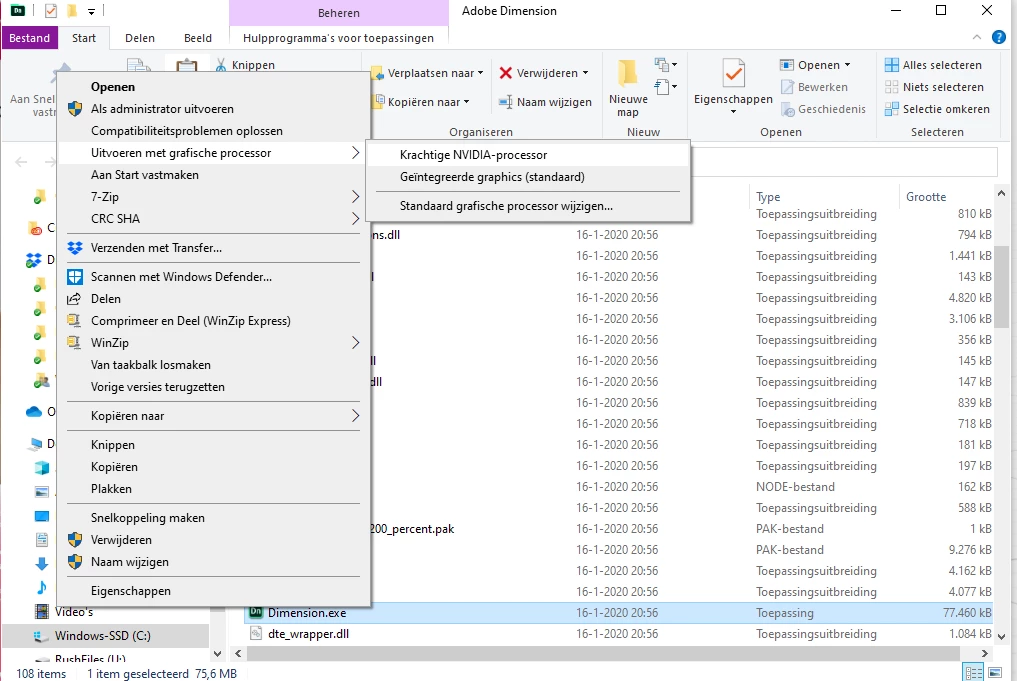
Task: Choose Snelkoppeling maken
Action: pos(214,518)
